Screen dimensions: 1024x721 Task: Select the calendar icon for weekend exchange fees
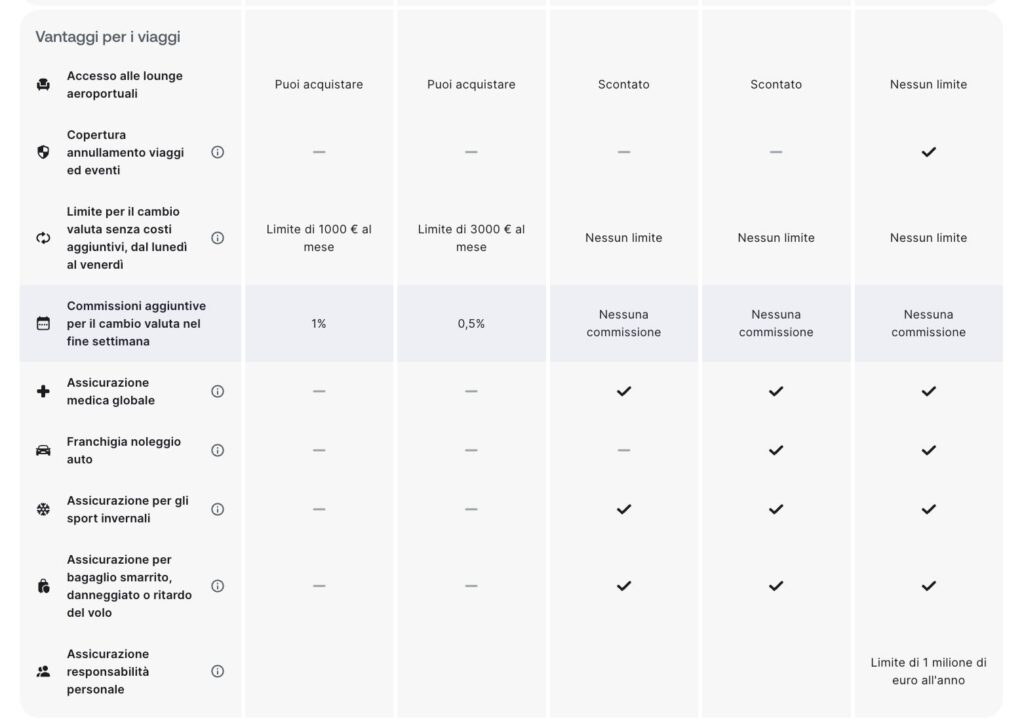coord(41,322)
